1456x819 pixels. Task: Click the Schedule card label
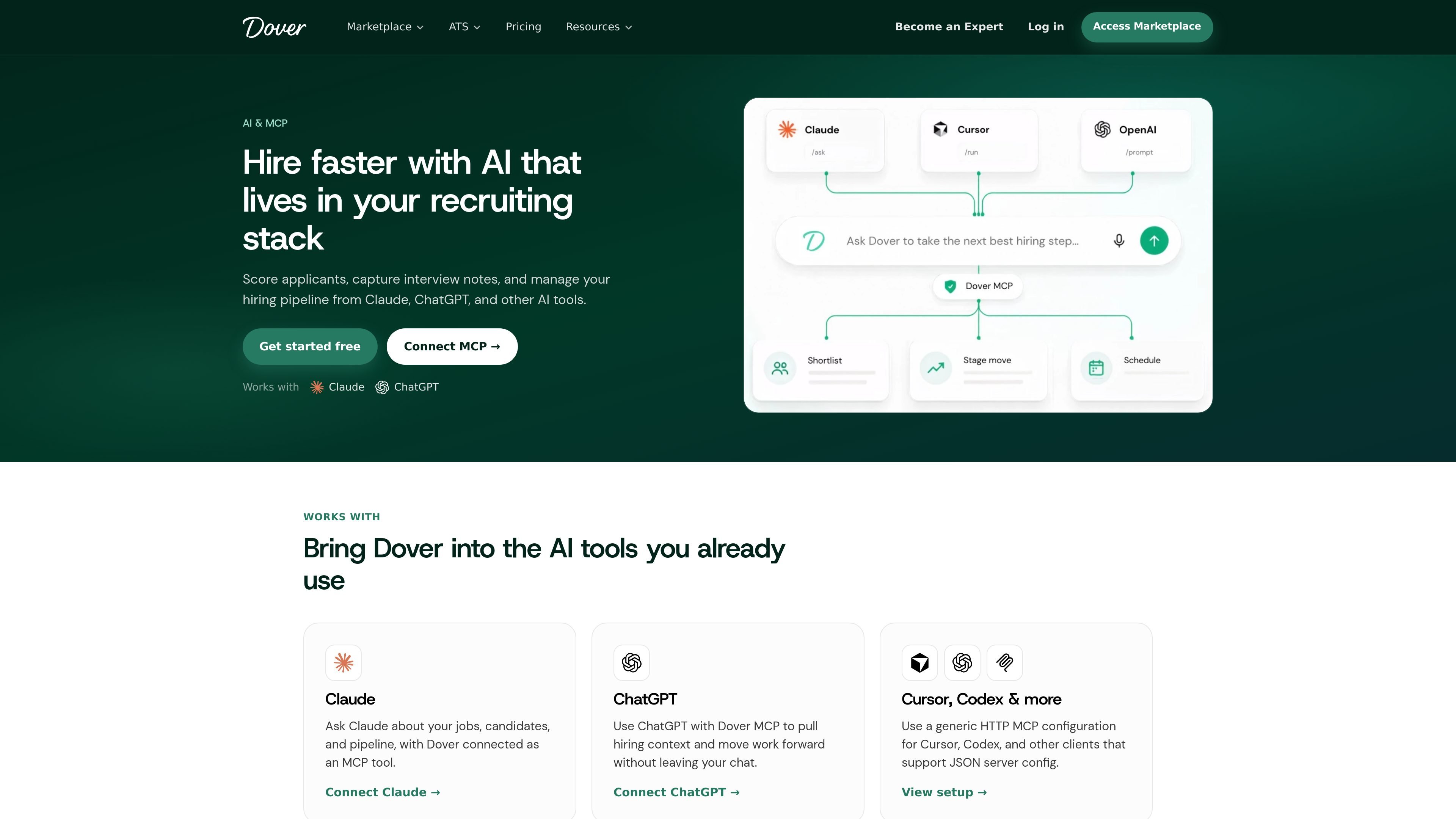1142,361
